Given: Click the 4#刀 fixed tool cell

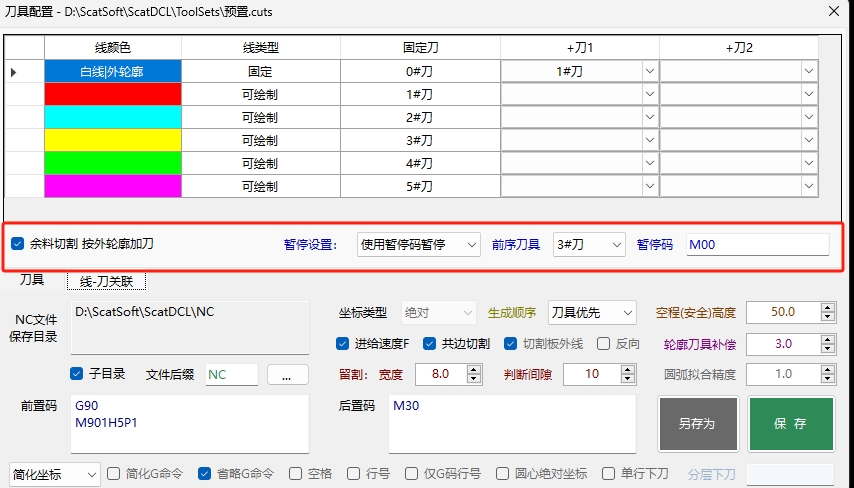Looking at the screenshot, I should [420, 163].
